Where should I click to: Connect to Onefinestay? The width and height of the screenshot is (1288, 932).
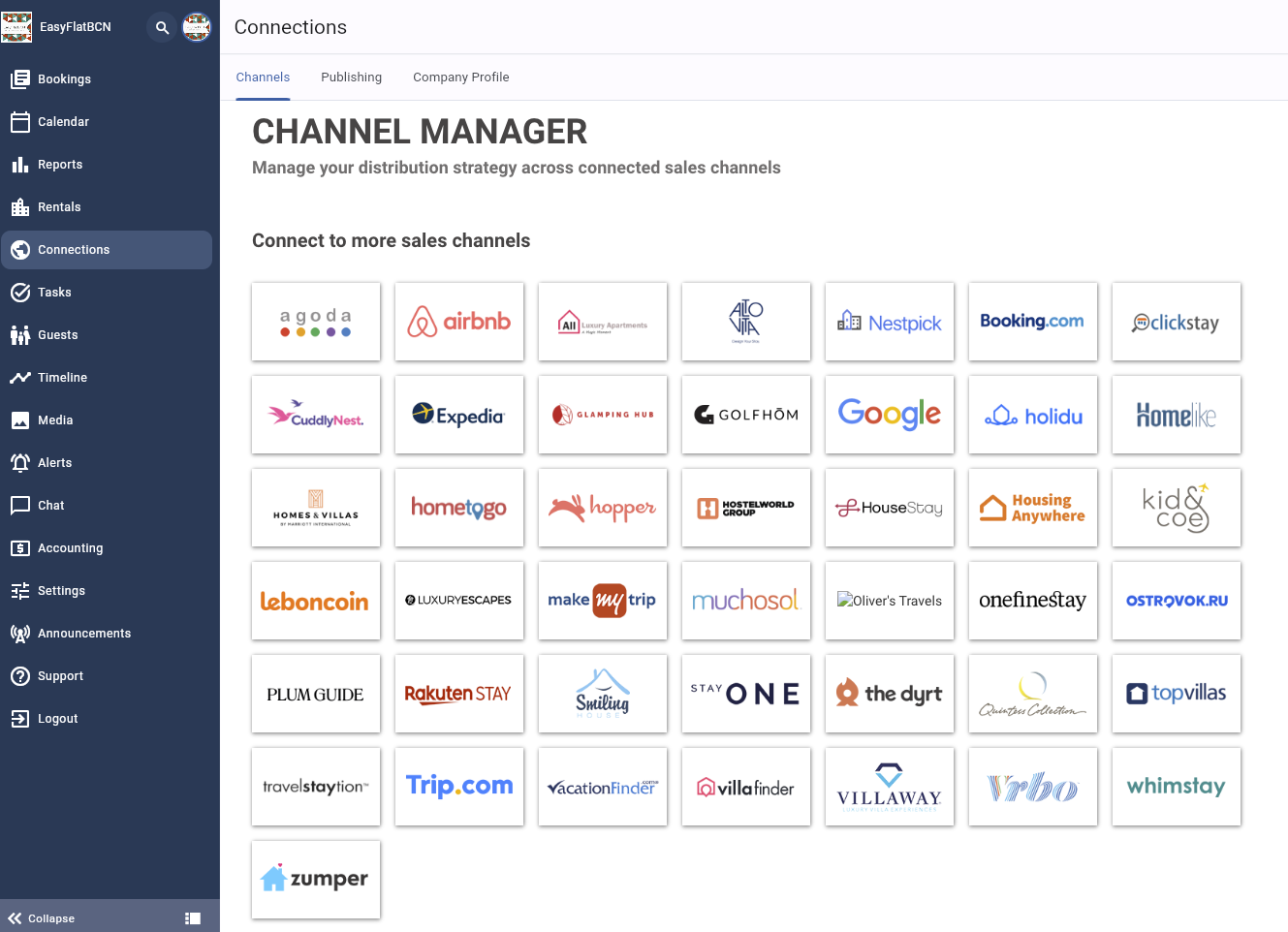coord(1033,601)
